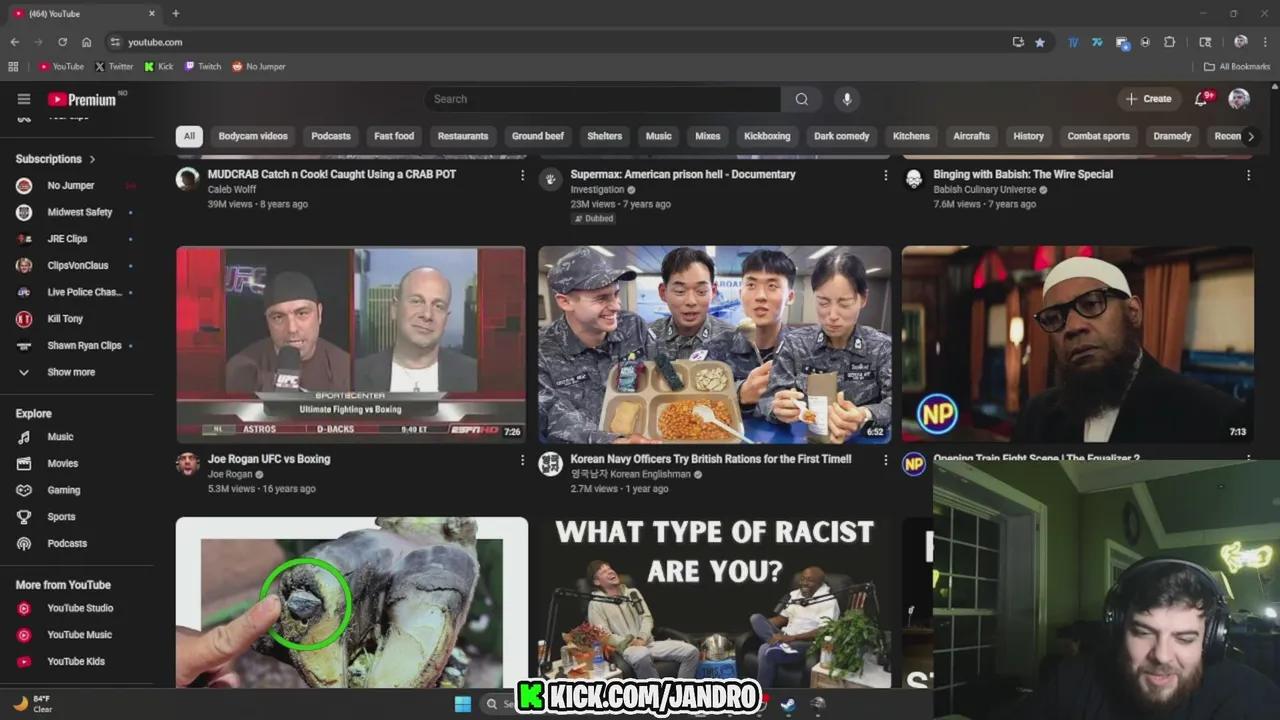
Task: Start voice search with microphone icon
Action: tap(847, 99)
